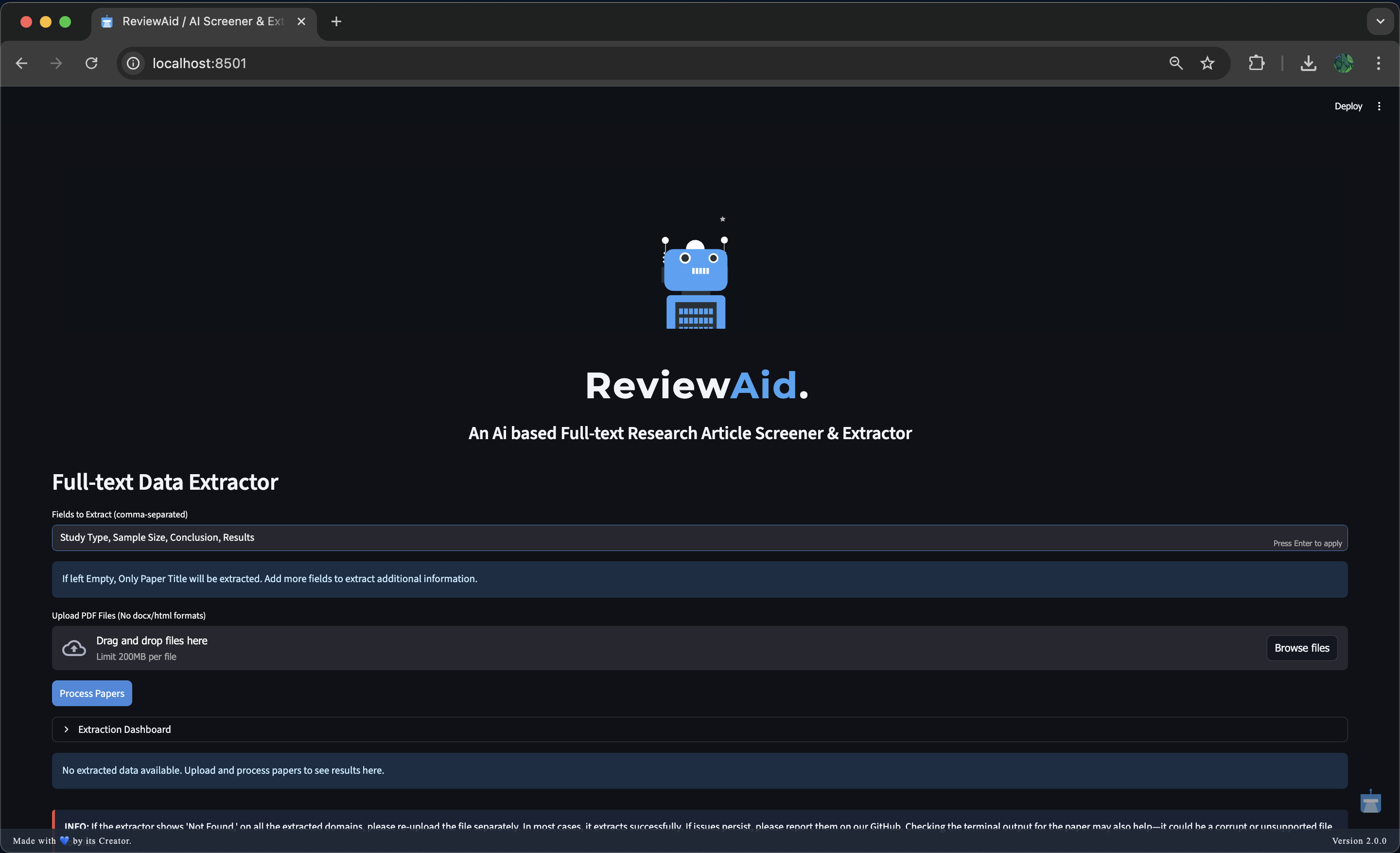Click the ReviewAid robot logo
Screen dimensions: 1400x853
[695, 279]
